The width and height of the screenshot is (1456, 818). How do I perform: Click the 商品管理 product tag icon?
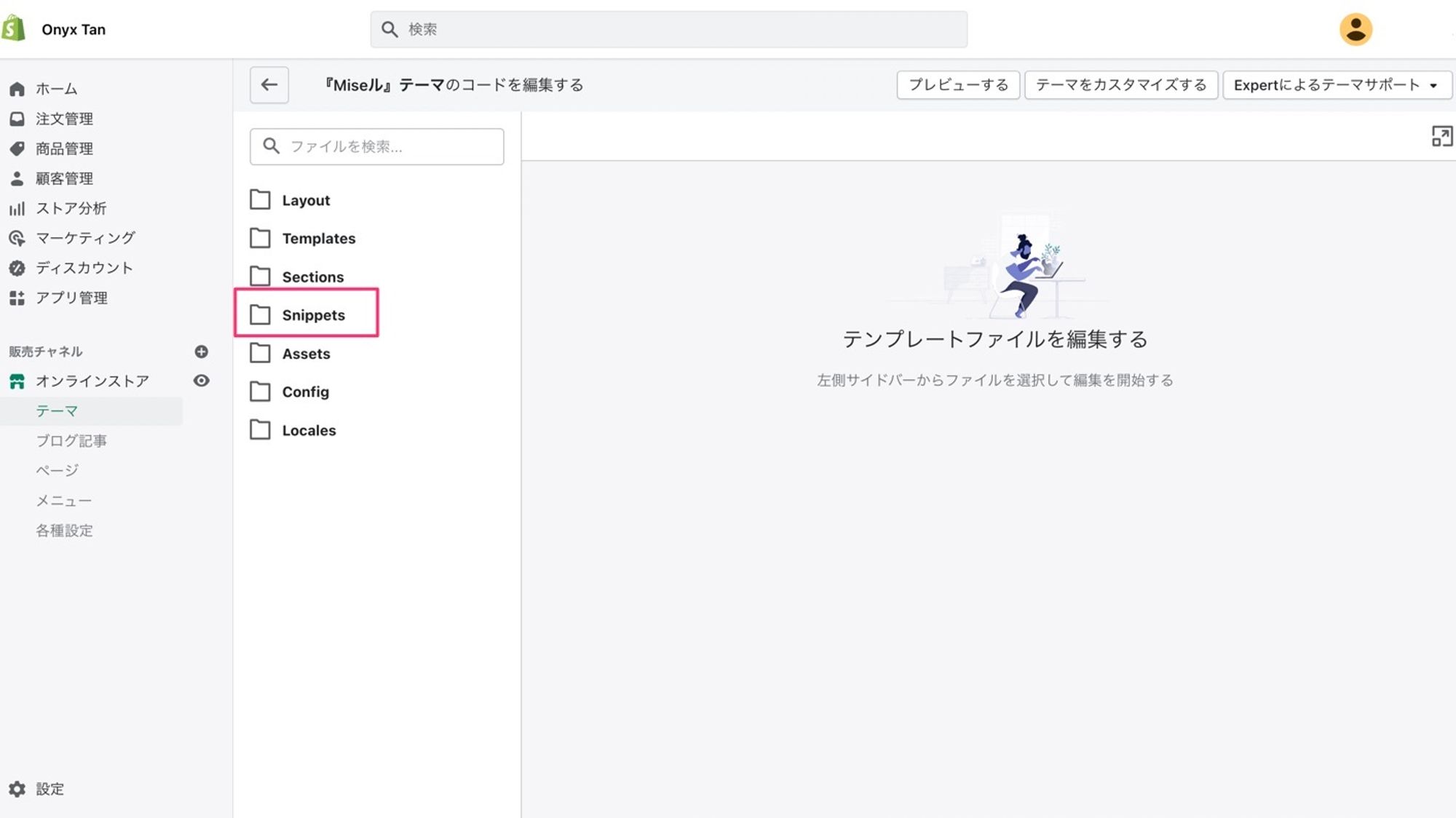(17, 148)
